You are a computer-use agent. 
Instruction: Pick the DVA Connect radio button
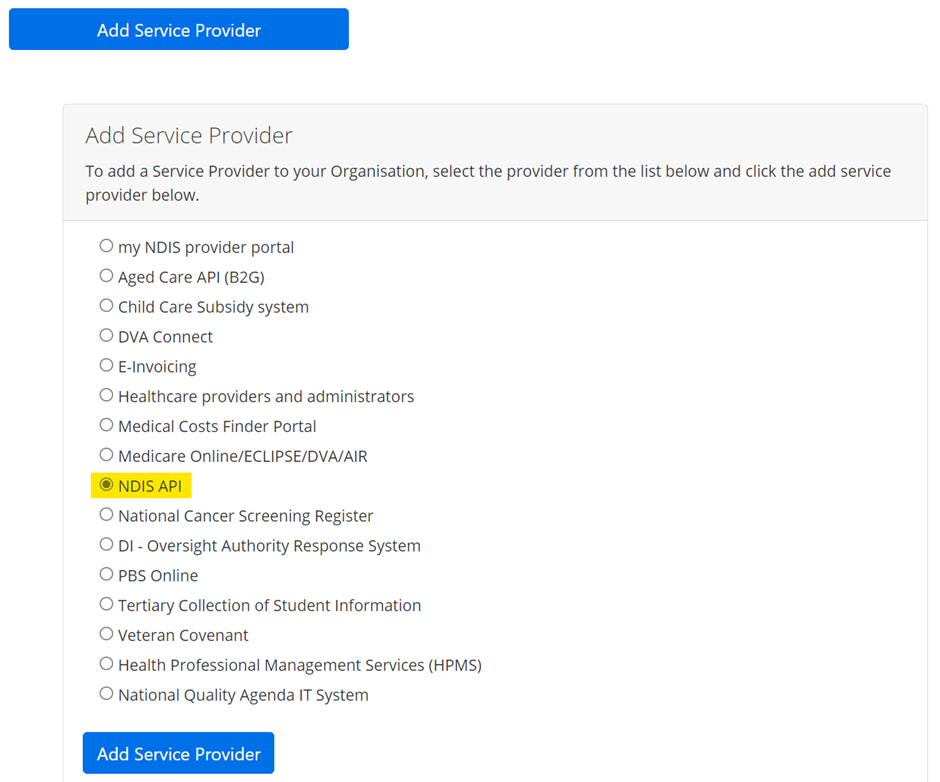(x=106, y=336)
